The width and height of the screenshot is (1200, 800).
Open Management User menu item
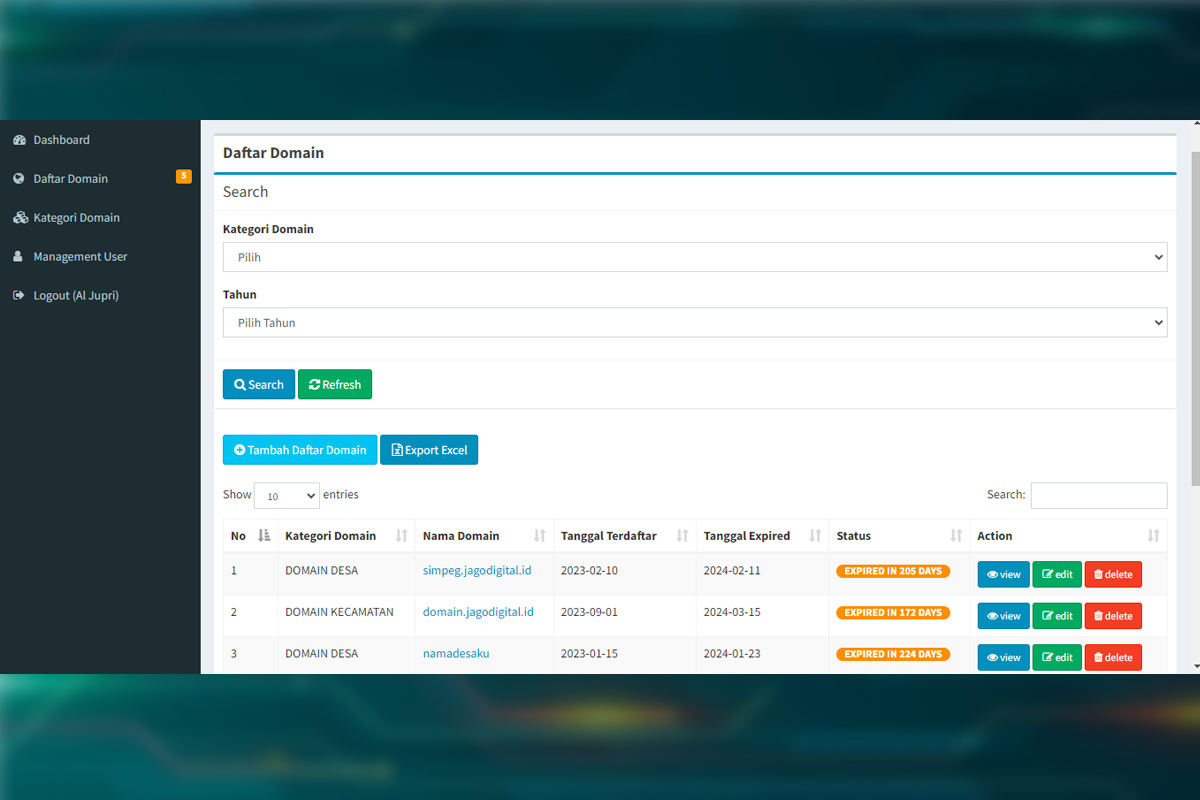click(x=80, y=257)
